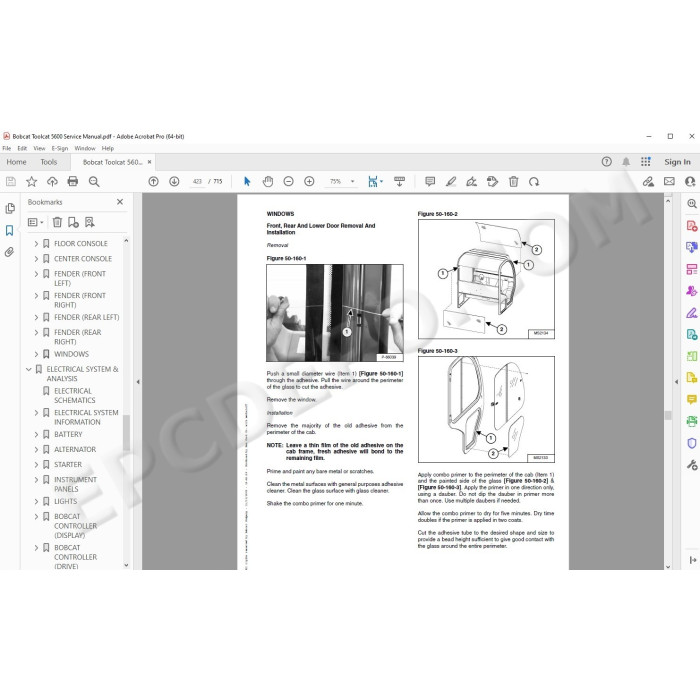Open ELECTRICAL SCHEMATICS bookmark
This screenshot has width=700, height=700.
tap(75, 396)
